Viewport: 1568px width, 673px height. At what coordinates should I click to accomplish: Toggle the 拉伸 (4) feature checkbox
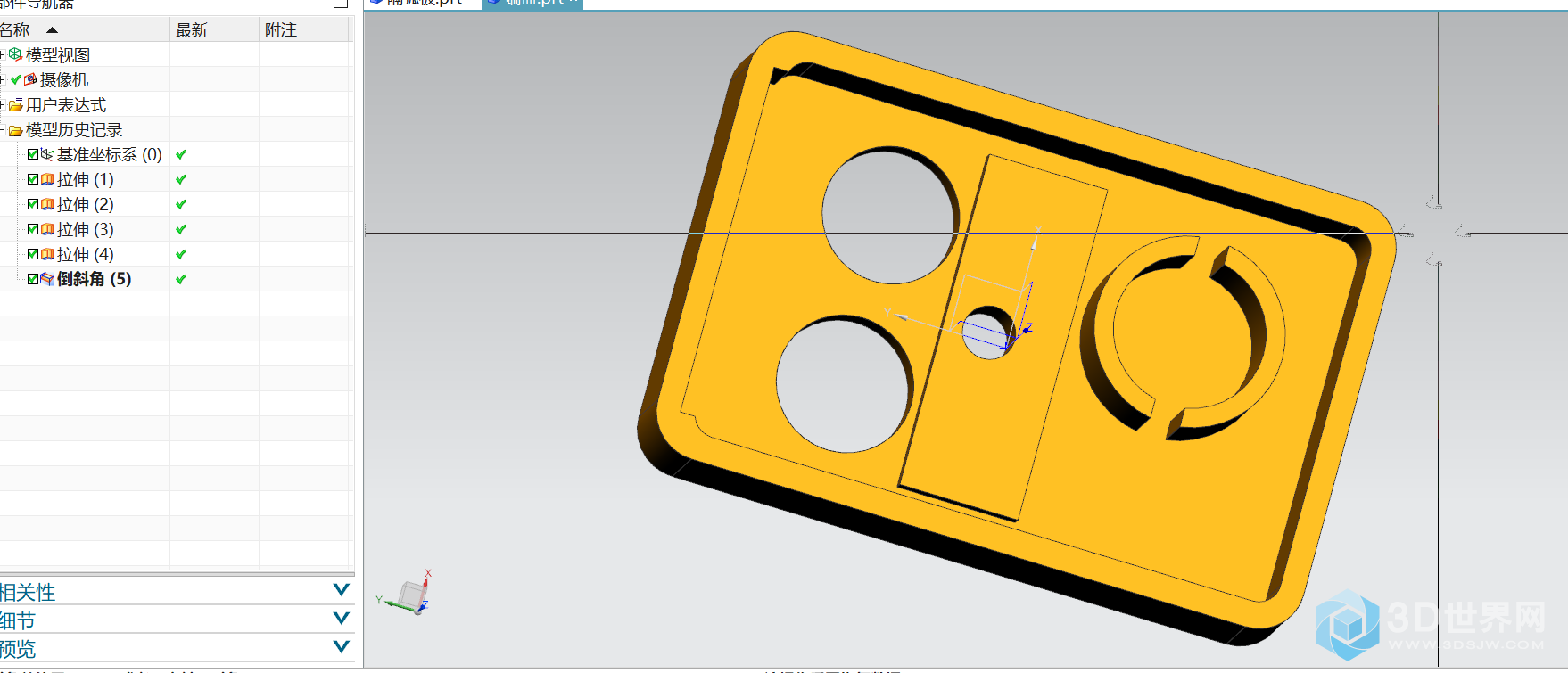coord(33,254)
